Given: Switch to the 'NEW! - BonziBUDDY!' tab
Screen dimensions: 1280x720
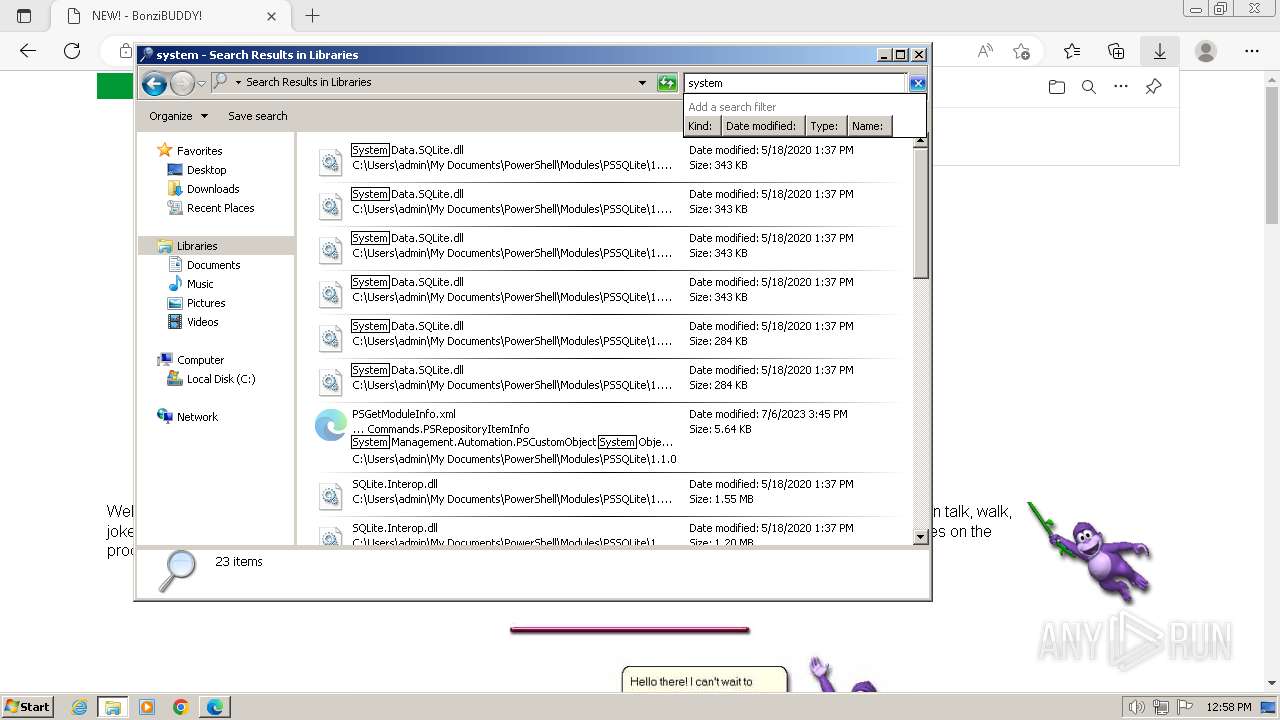Looking at the screenshot, I should pos(148,16).
